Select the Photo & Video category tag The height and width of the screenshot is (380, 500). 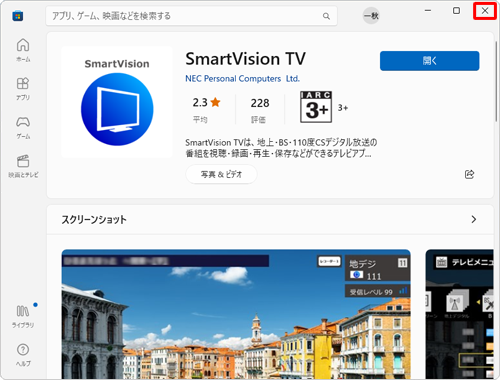[x=221, y=174]
